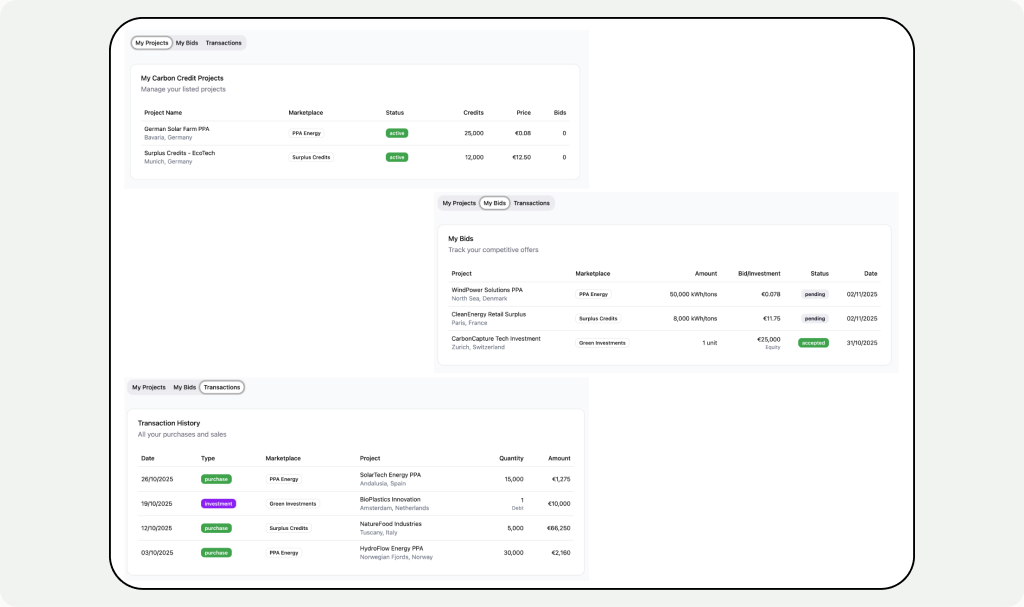Select the highlighted My Bids tab

pos(494,203)
